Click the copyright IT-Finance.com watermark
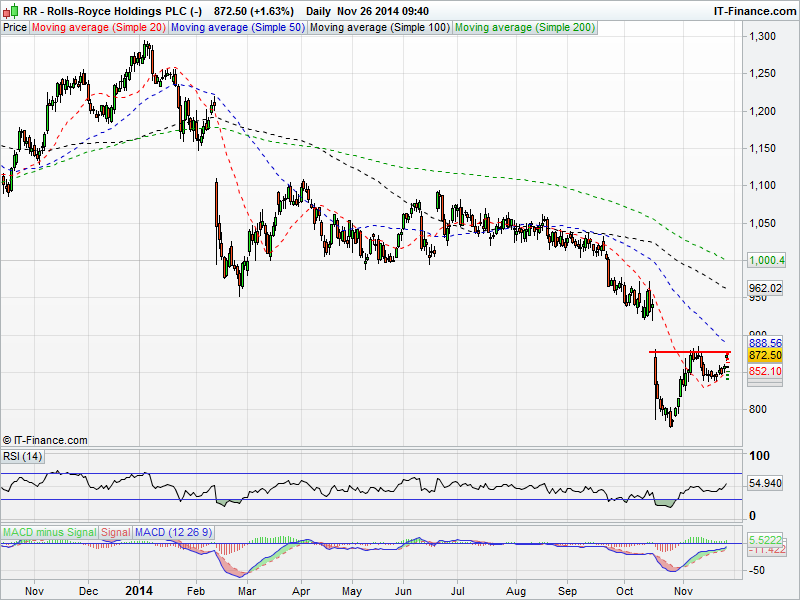Viewport: 800px width, 600px height. click(x=45, y=440)
